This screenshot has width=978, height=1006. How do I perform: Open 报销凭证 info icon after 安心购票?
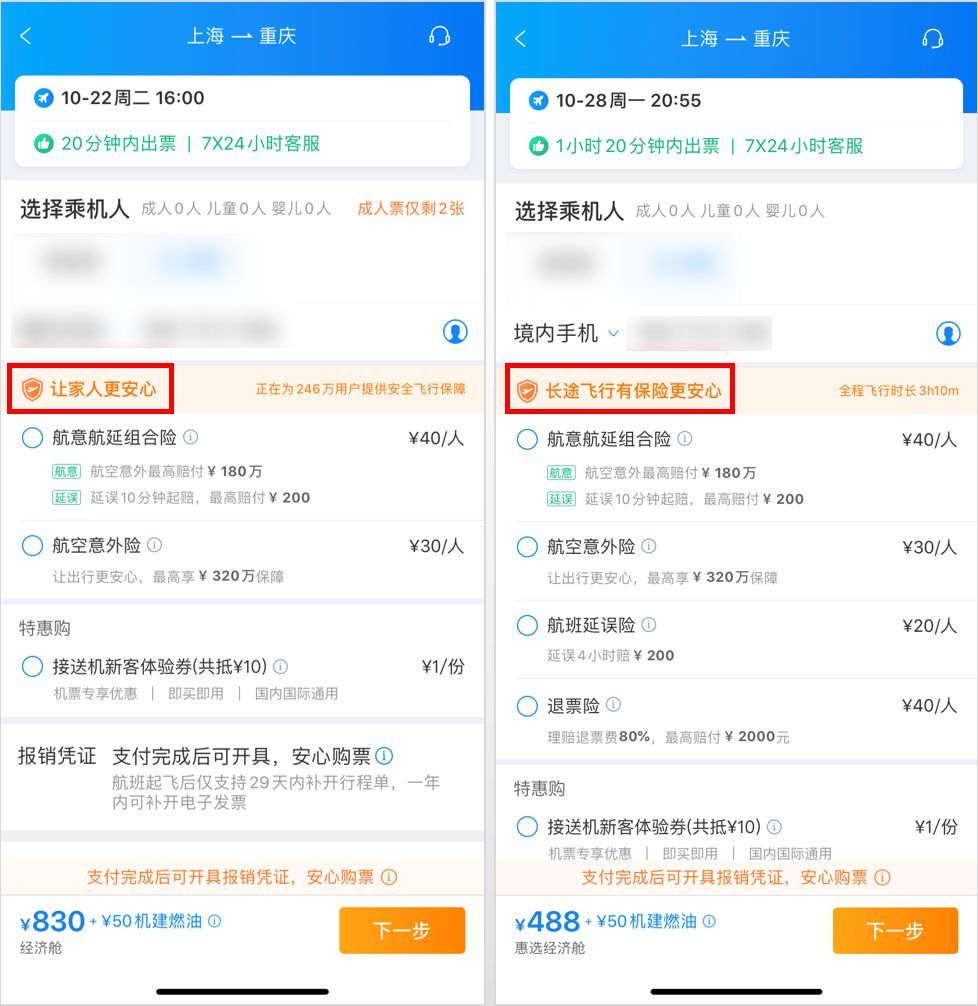click(384, 756)
